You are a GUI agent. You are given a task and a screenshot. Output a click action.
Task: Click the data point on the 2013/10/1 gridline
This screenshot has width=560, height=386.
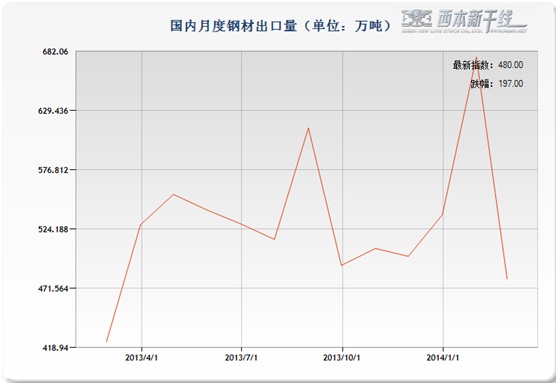click(342, 265)
